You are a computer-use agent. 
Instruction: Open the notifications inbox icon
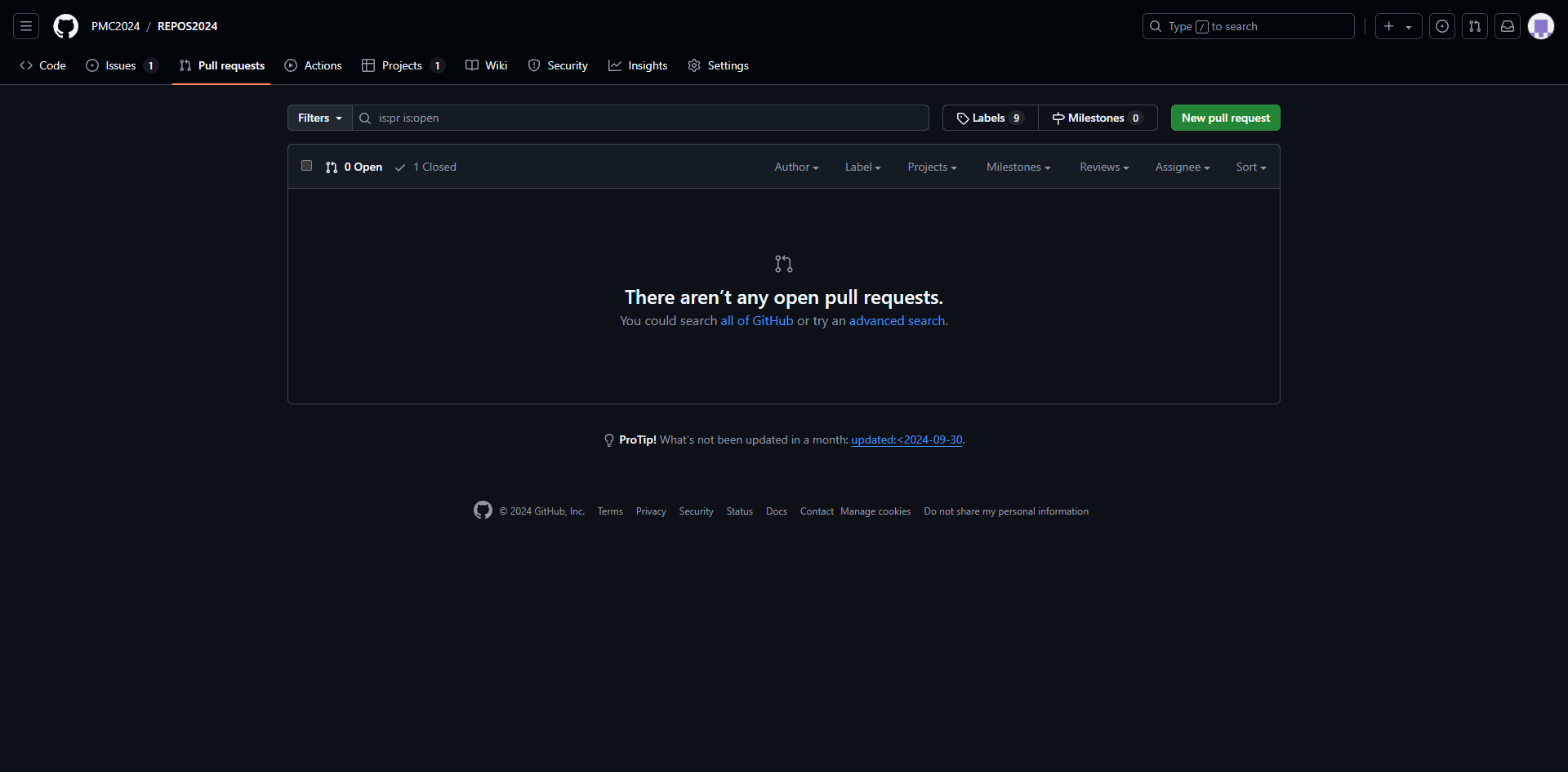pos(1507,26)
